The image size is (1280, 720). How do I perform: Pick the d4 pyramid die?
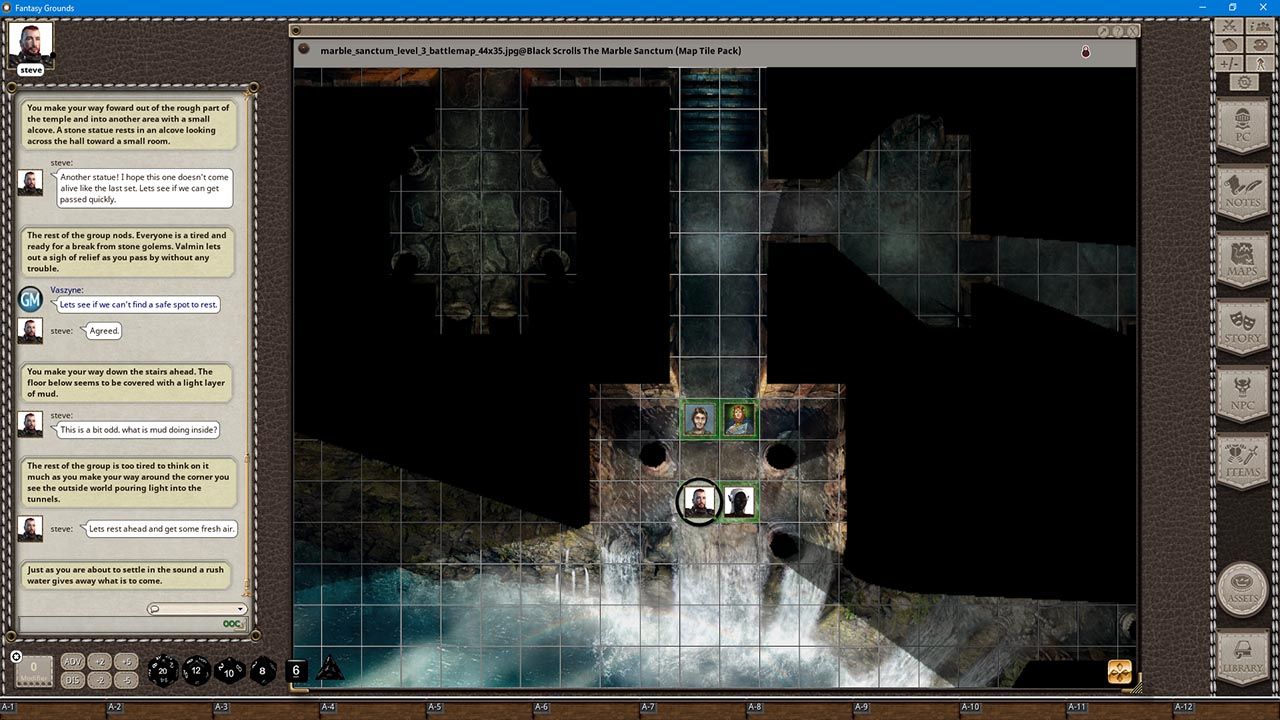click(330, 669)
